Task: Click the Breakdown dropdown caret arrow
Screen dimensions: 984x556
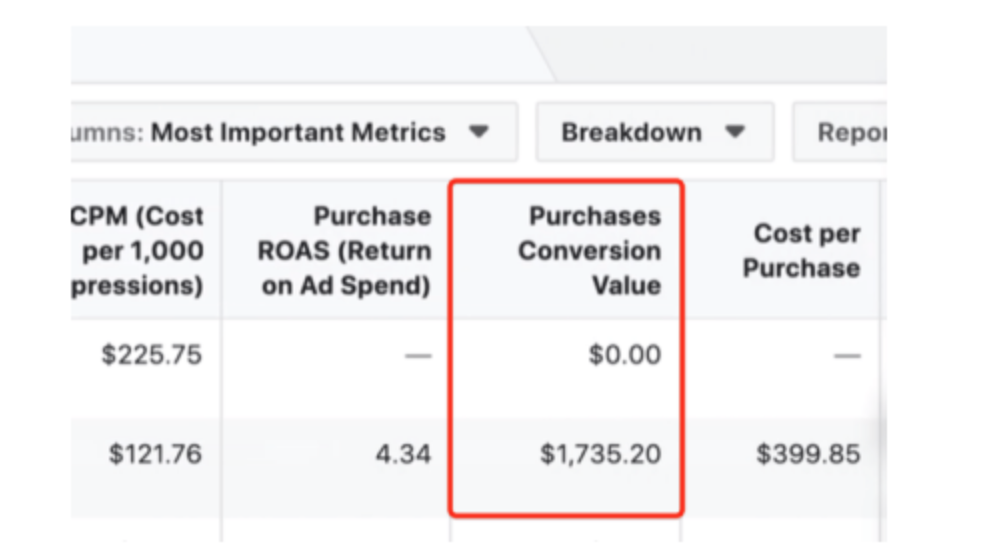Action: (x=736, y=132)
